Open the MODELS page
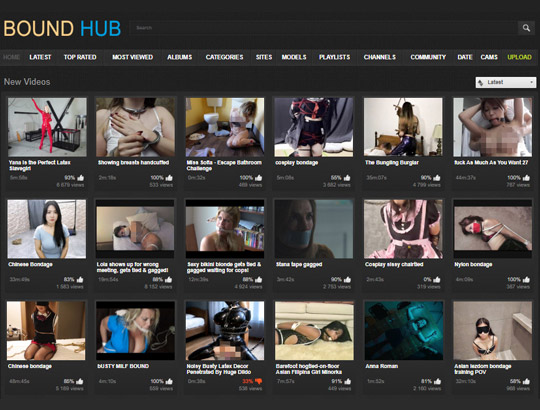This screenshot has width=540, height=410. click(x=294, y=57)
